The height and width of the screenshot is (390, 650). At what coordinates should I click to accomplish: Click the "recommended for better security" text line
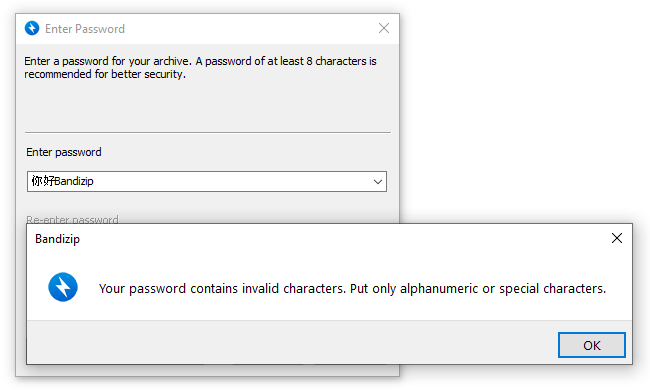click(105, 74)
